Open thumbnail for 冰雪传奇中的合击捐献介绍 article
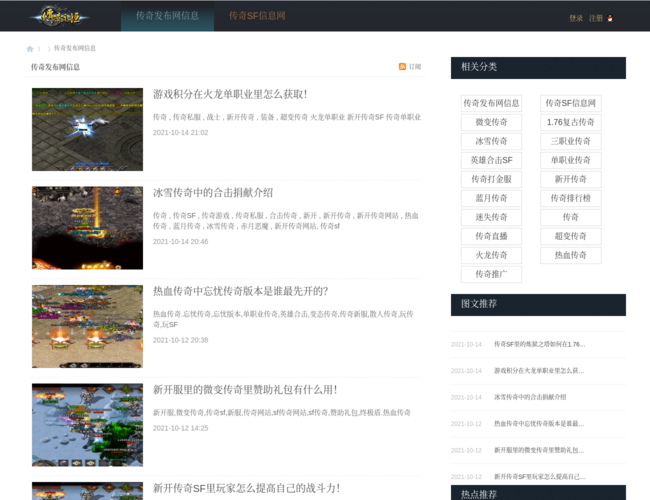The width and height of the screenshot is (650, 500). click(x=87, y=227)
